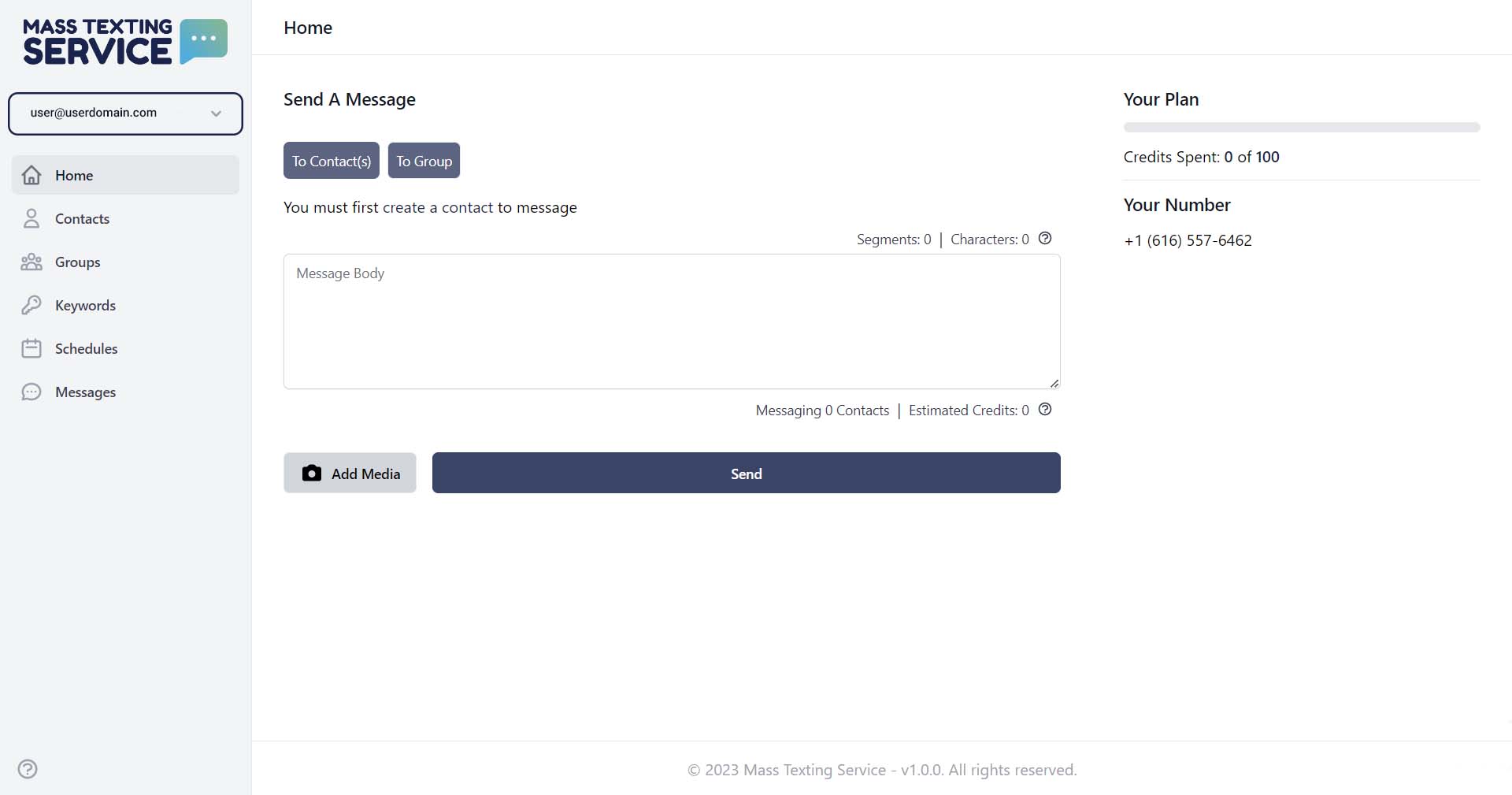The height and width of the screenshot is (795, 1512).
Task: Click the Keywords key icon
Action: coord(31,305)
